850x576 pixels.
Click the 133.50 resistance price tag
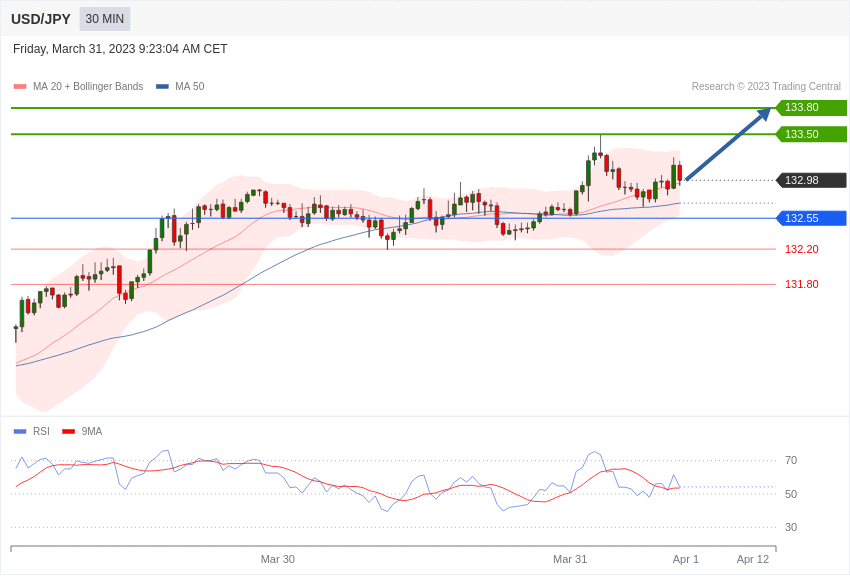pyautogui.click(x=811, y=134)
